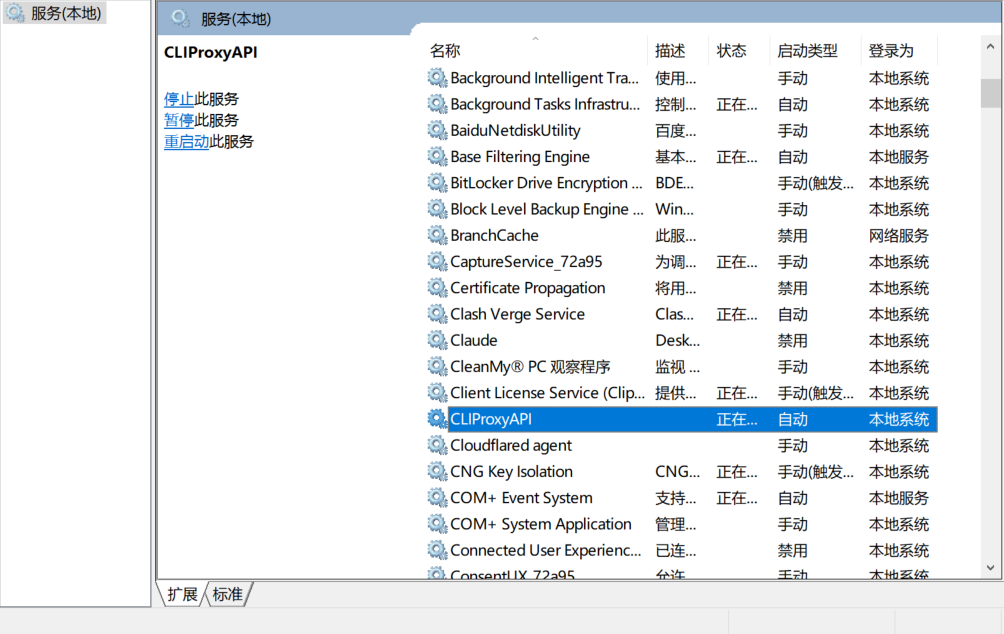This screenshot has width=1004, height=634.
Task: Select the Clash Verge Service name
Action: pos(517,314)
